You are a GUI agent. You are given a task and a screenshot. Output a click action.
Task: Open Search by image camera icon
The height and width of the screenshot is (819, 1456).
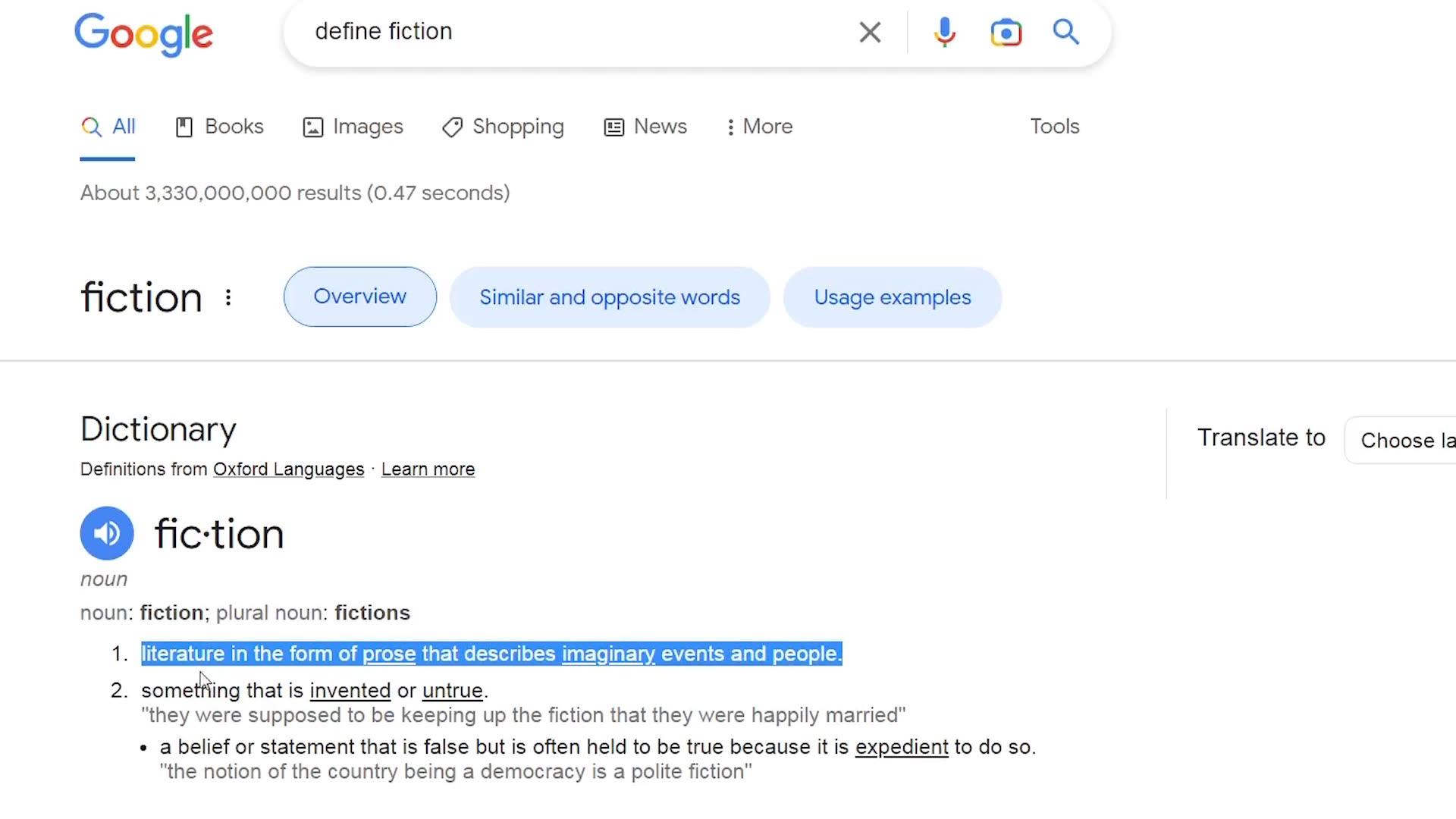click(1006, 33)
